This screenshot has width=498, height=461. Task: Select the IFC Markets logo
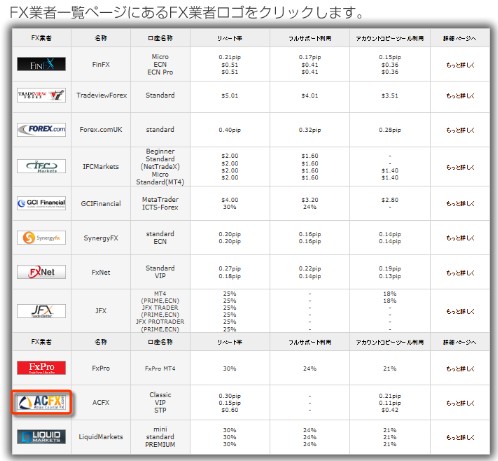click(41, 166)
